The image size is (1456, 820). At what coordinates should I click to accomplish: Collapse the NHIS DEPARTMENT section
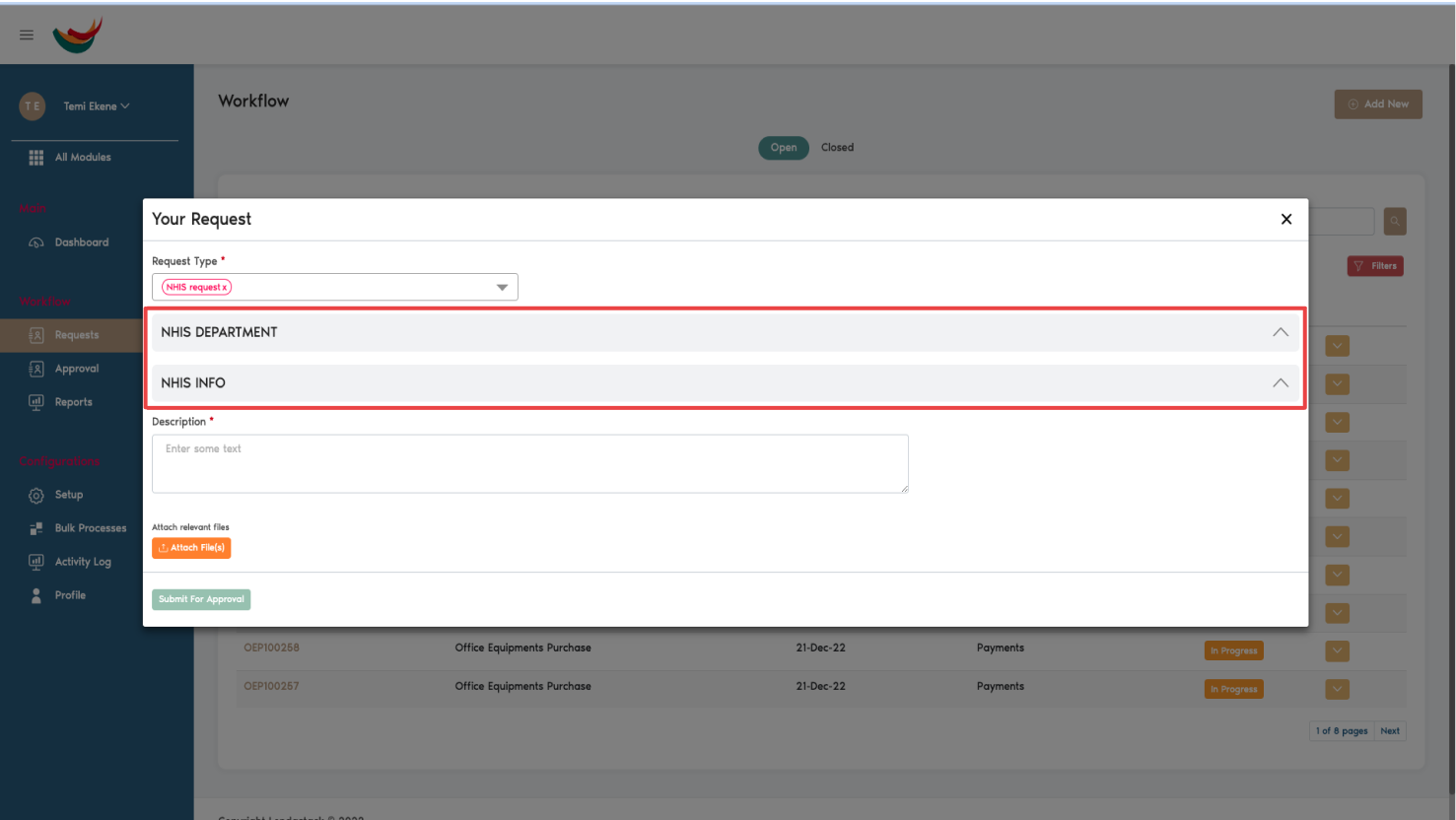point(1280,332)
